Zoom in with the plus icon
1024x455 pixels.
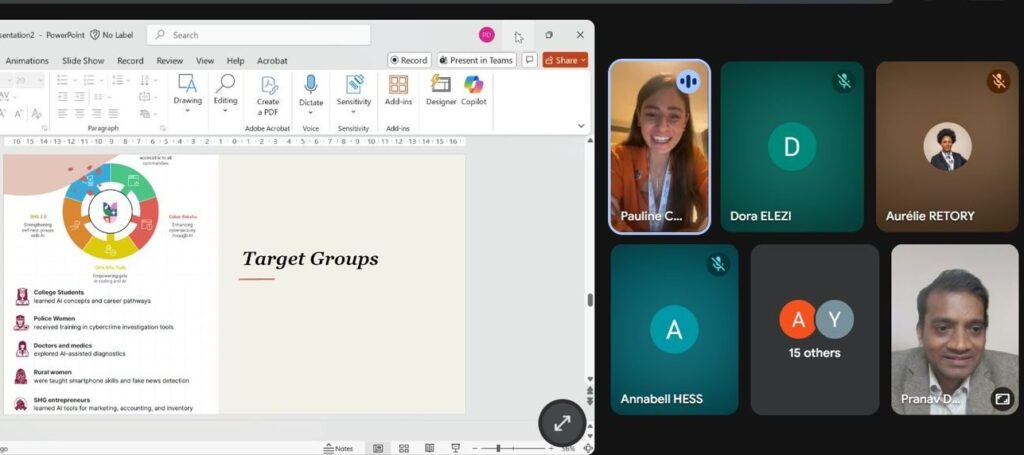(552, 448)
